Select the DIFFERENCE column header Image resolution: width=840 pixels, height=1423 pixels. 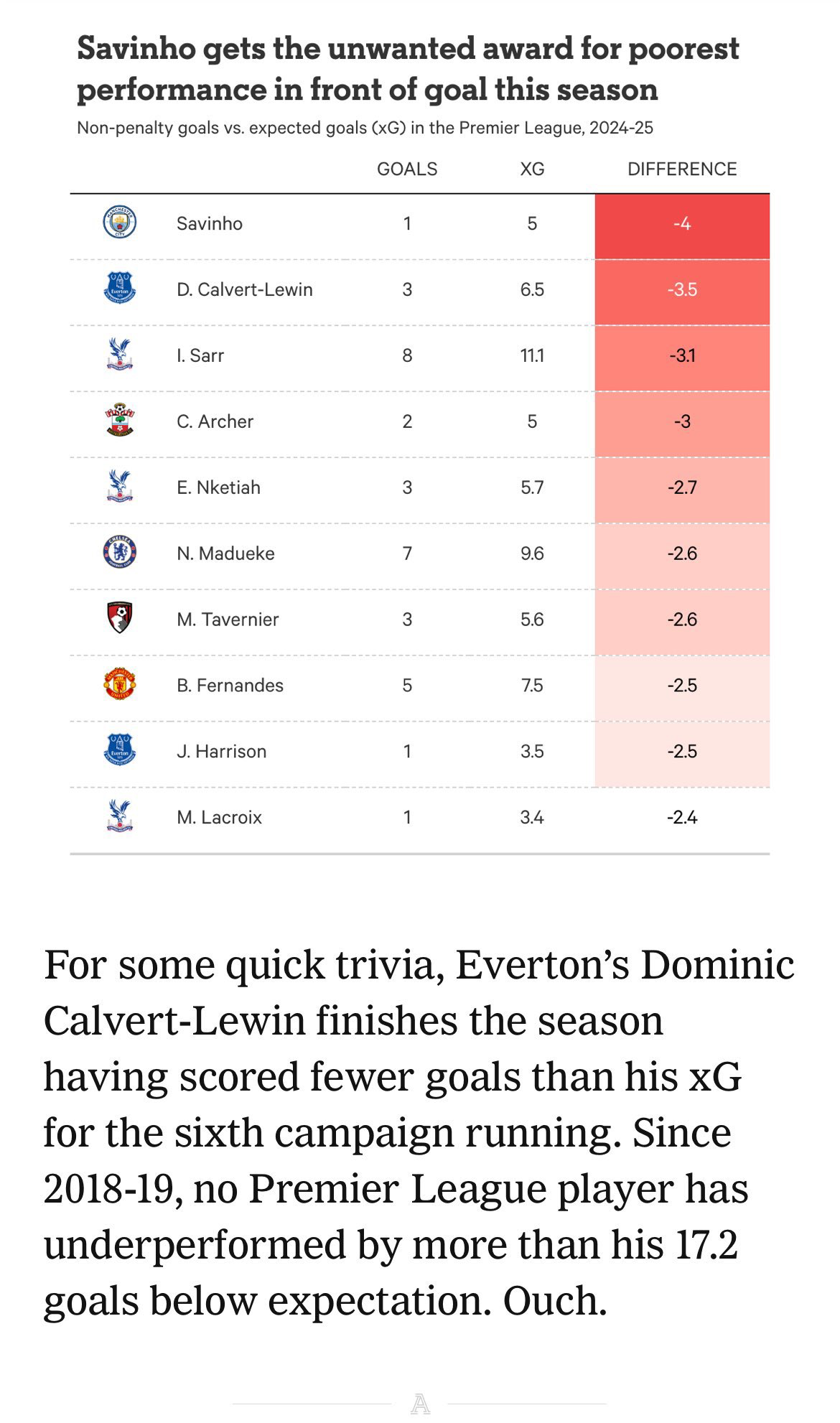[682, 169]
